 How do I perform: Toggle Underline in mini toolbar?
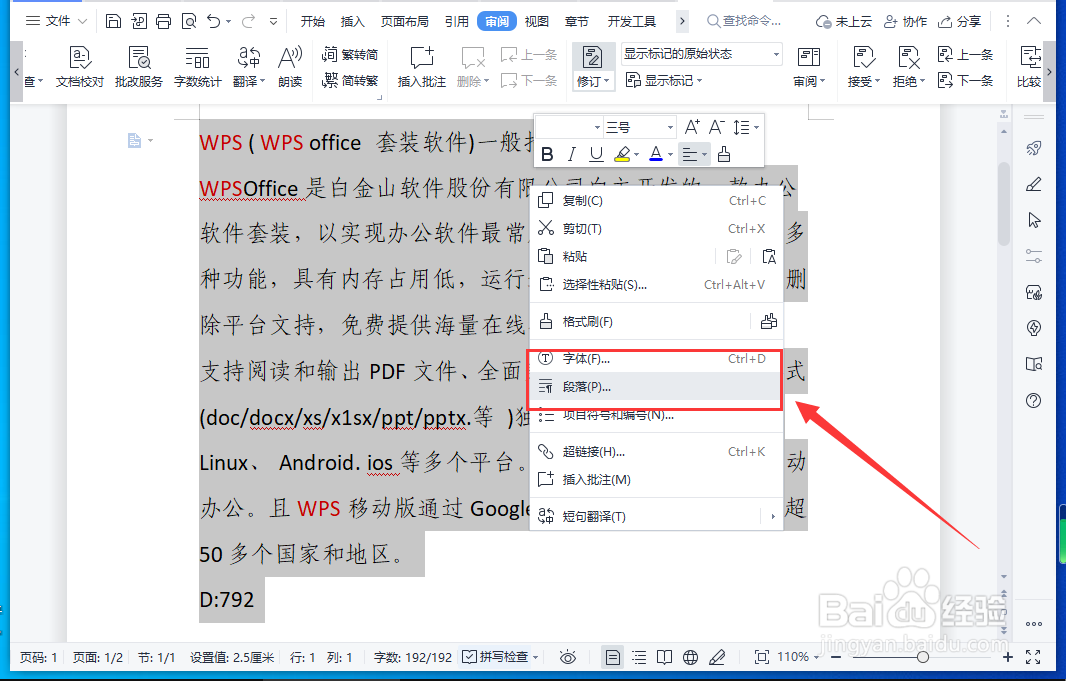click(596, 155)
